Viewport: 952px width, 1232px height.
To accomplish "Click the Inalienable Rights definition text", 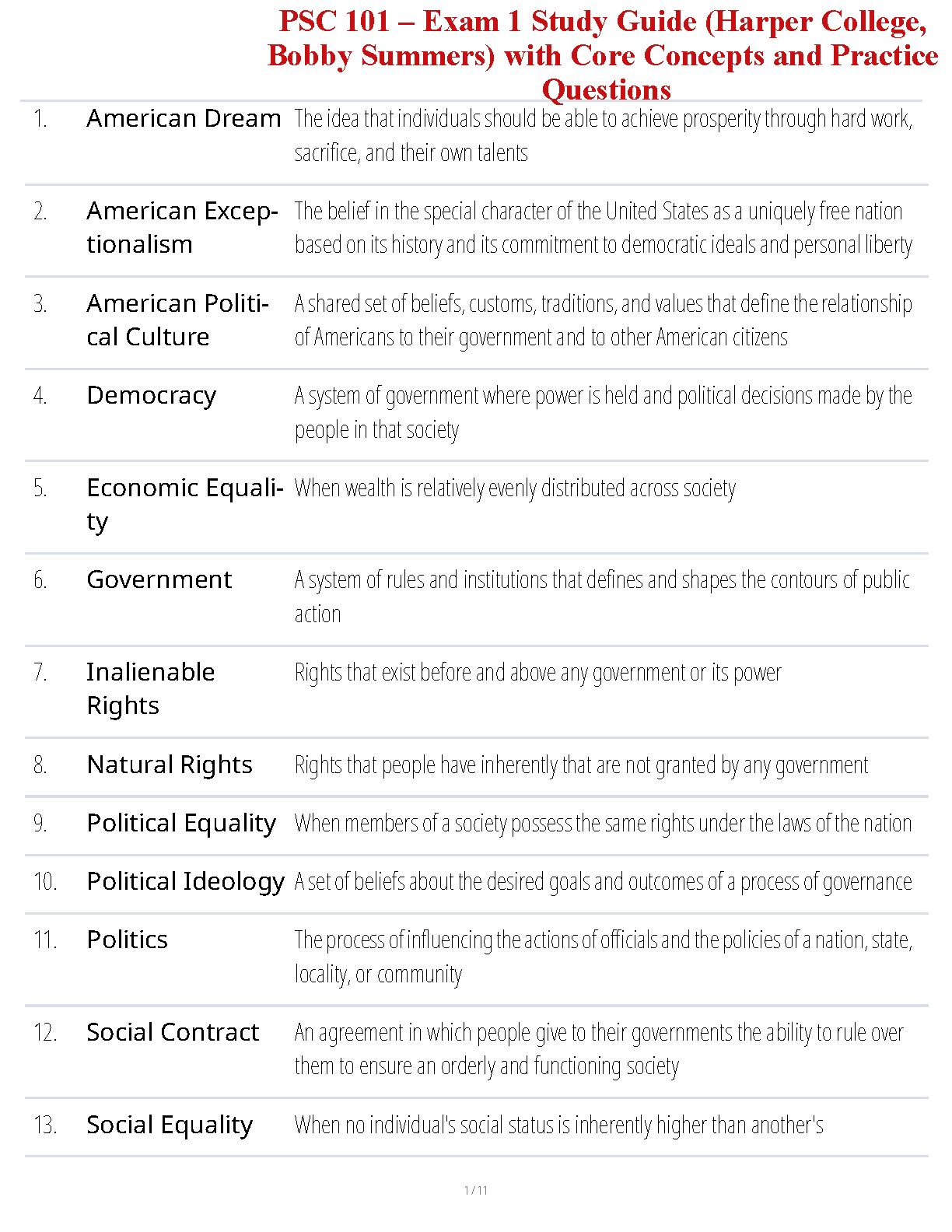I will (x=537, y=673).
